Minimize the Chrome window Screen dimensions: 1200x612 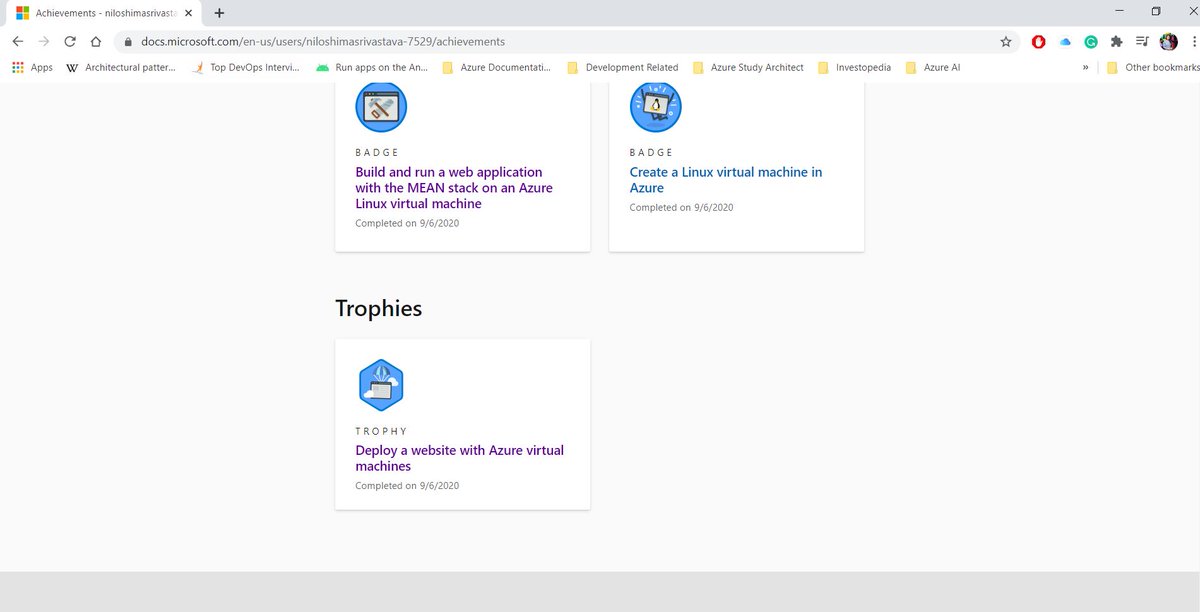click(1118, 12)
